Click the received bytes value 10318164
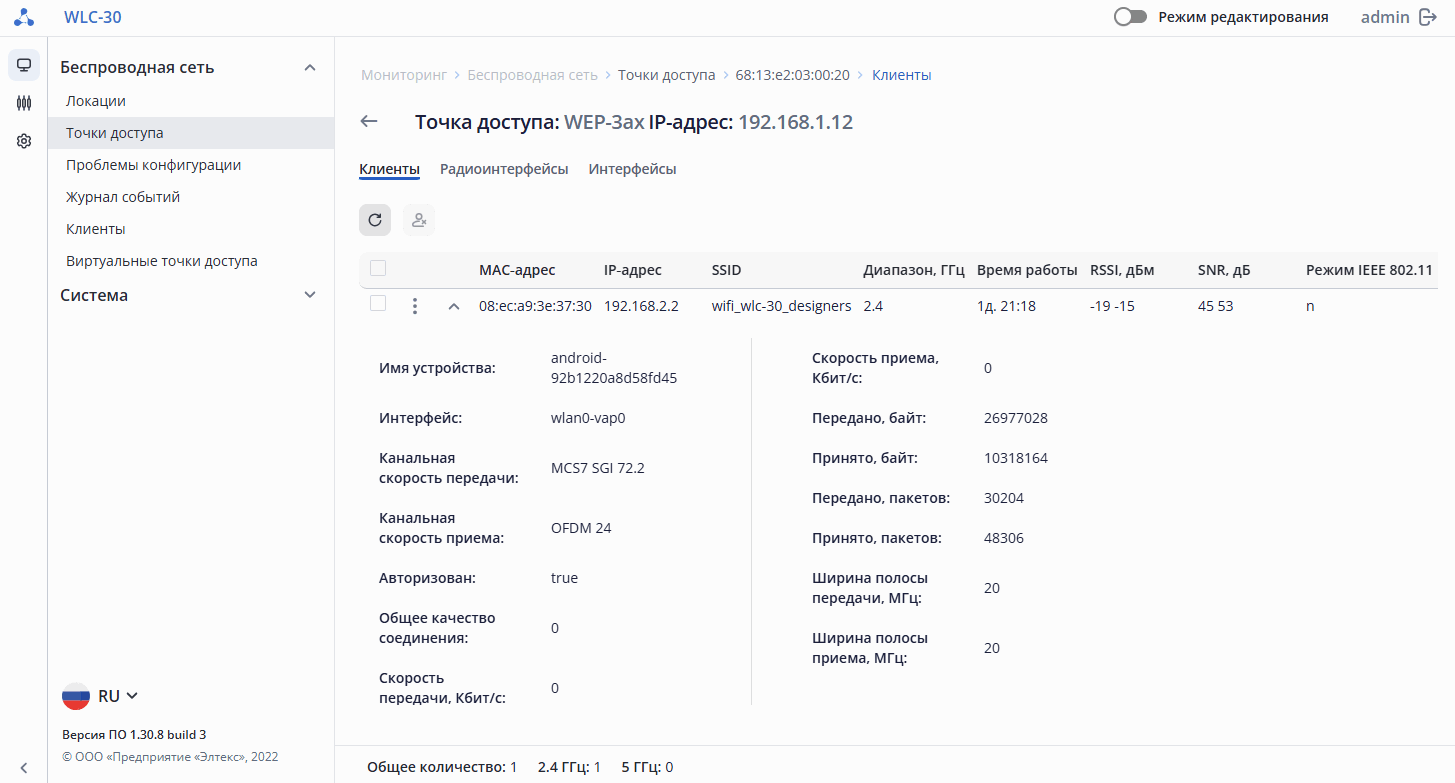1455x783 pixels. (x=1016, y=458)
